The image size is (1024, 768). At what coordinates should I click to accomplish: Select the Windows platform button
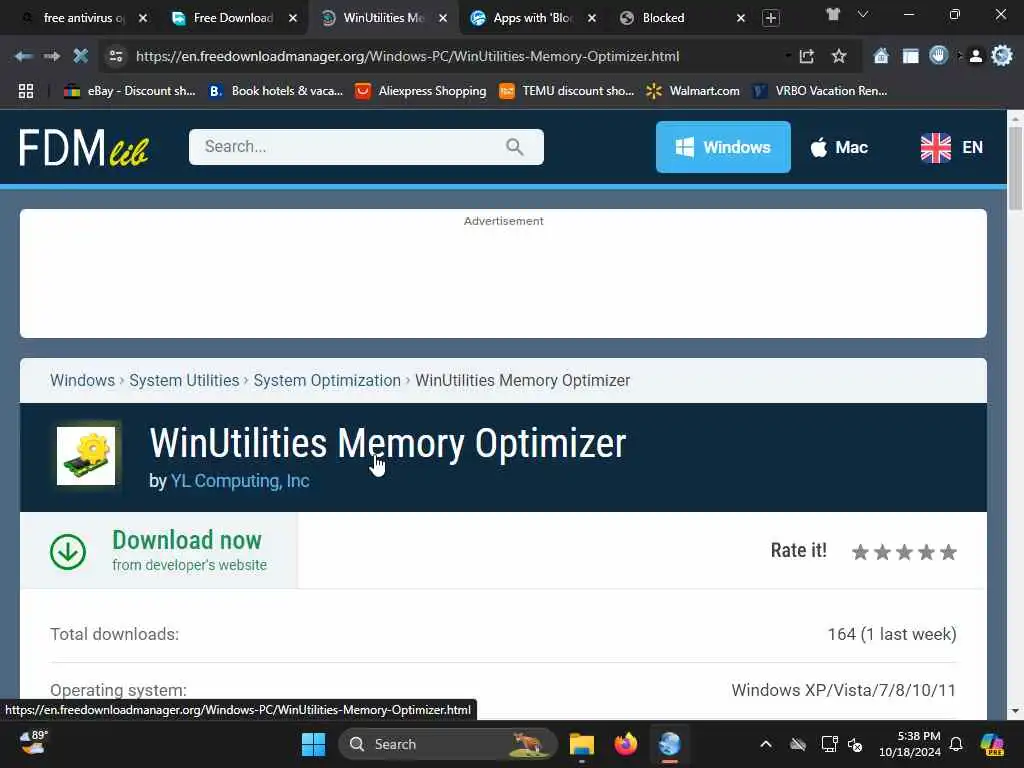pyautogui.click(x=723, y=147)
